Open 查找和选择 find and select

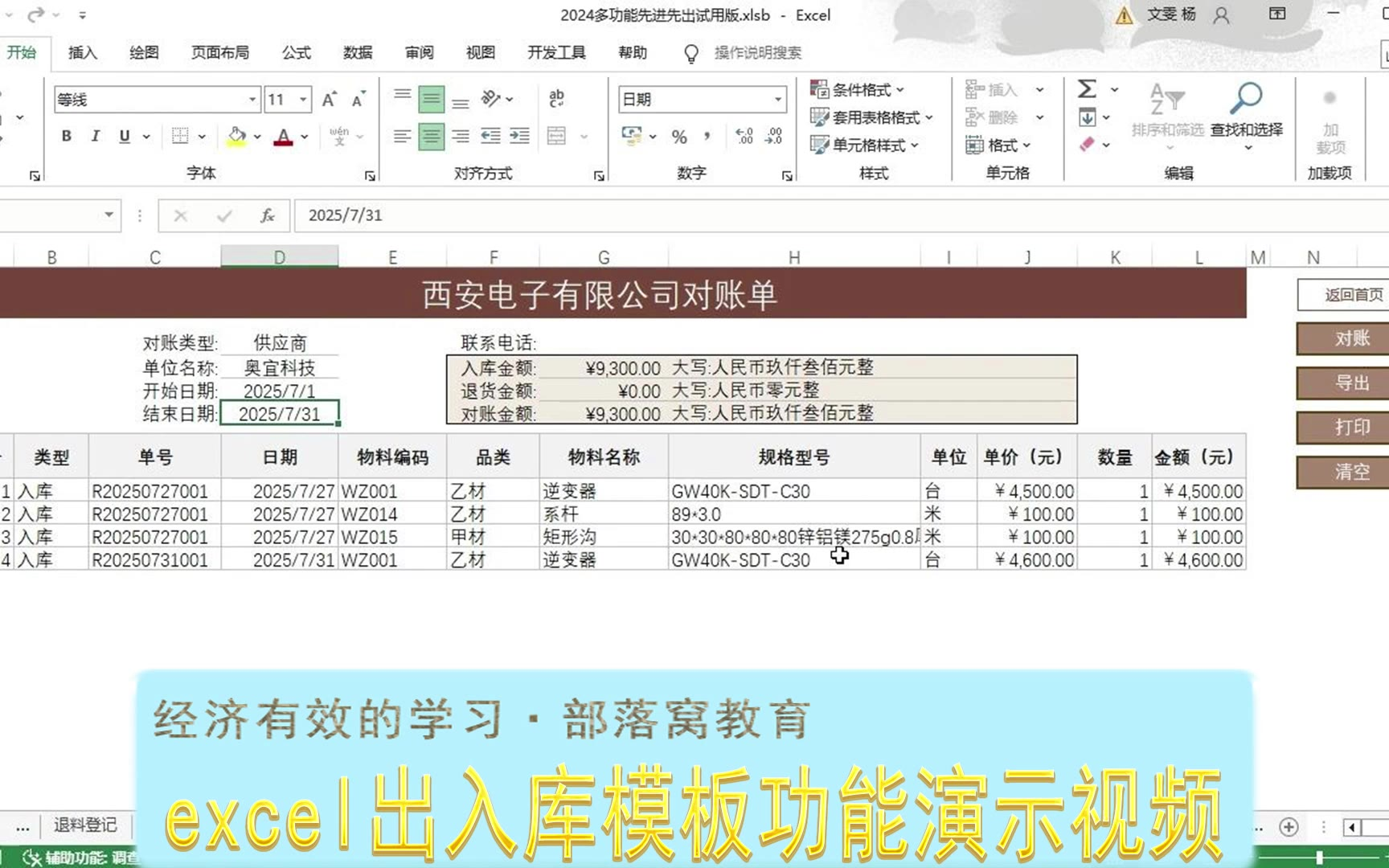click(x=1247, y=115)
